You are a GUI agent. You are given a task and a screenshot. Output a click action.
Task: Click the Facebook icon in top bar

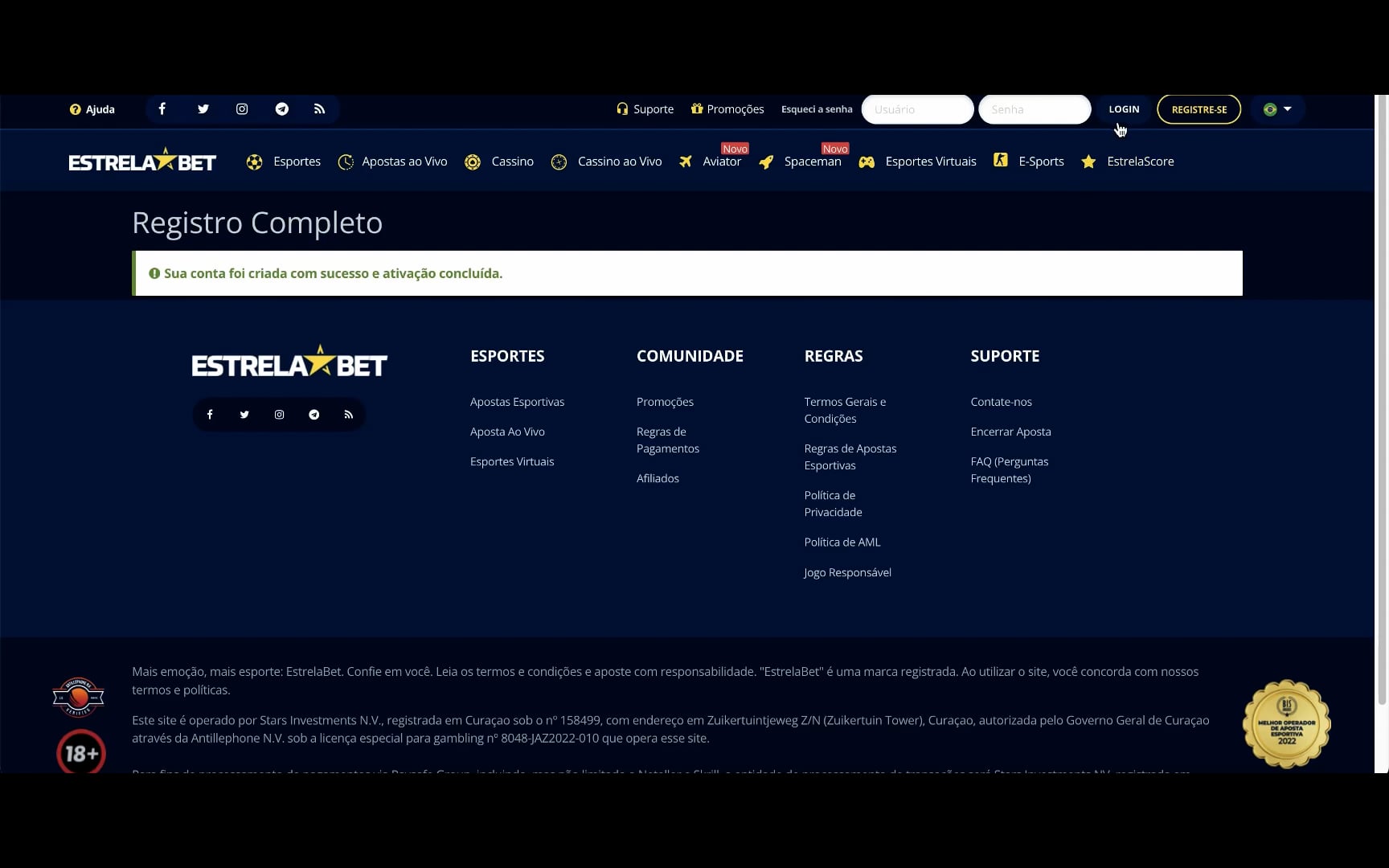coord(162,109)
